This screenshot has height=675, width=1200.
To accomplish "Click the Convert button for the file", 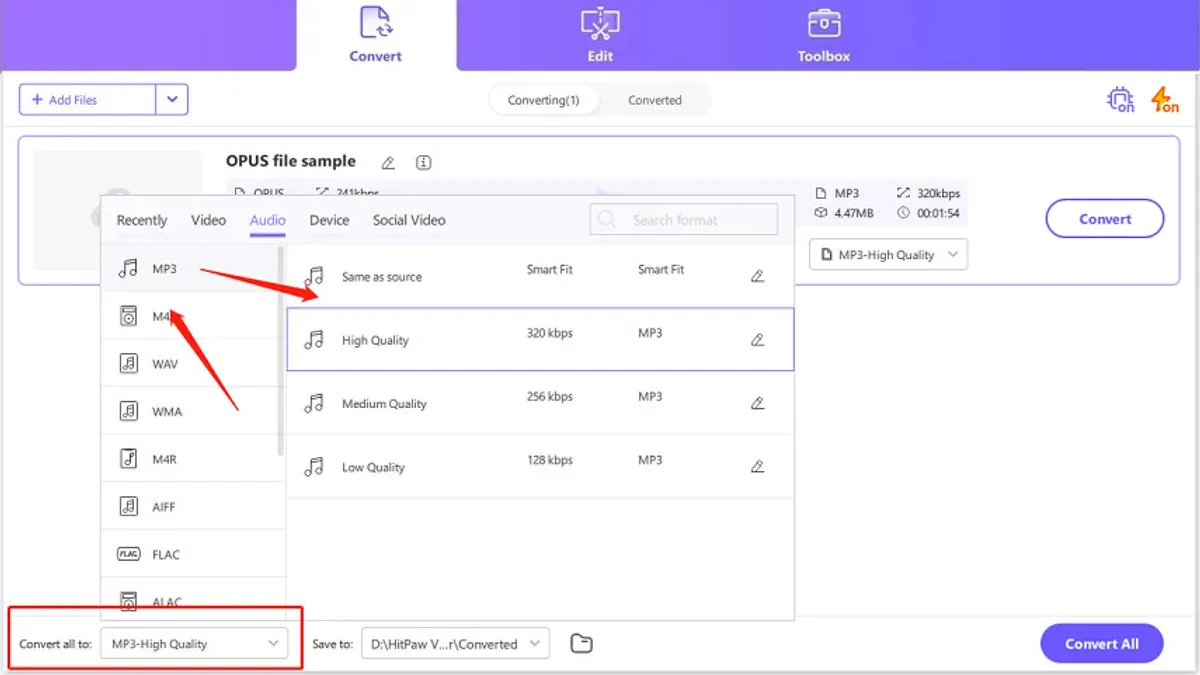I will [1105, 219].
